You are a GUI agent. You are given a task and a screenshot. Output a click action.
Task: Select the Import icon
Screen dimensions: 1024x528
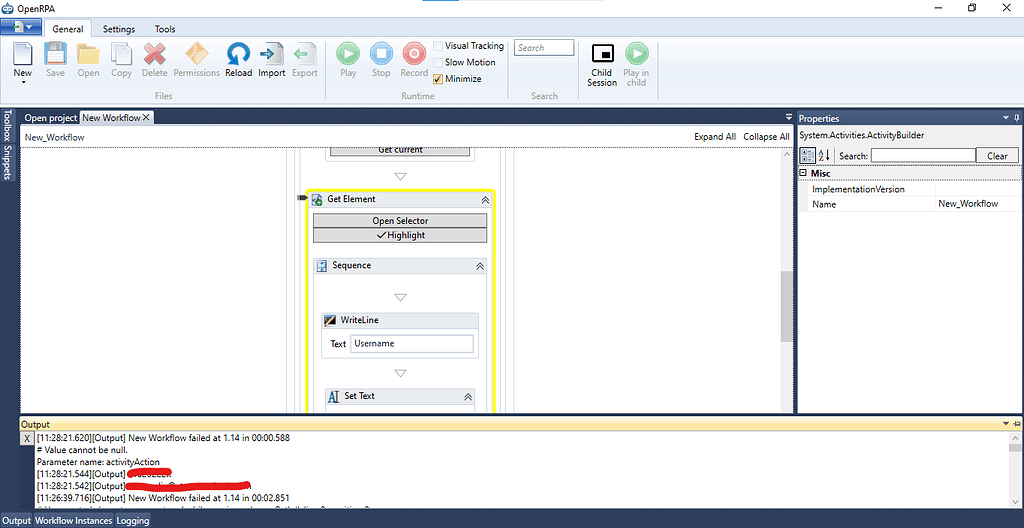271,54
